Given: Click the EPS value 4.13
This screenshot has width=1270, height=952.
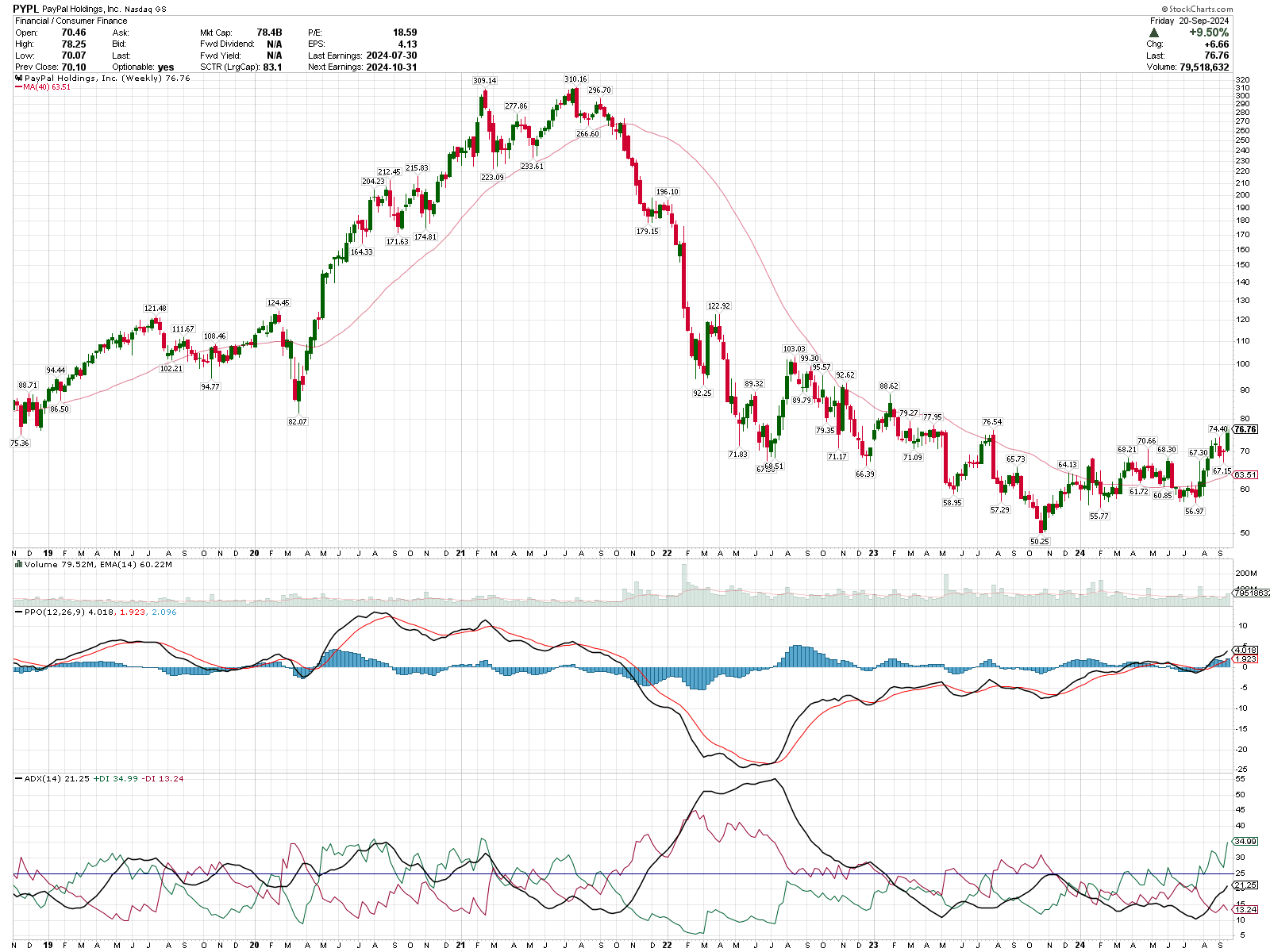Looking at the screenshot, I should tap(407, 44).
